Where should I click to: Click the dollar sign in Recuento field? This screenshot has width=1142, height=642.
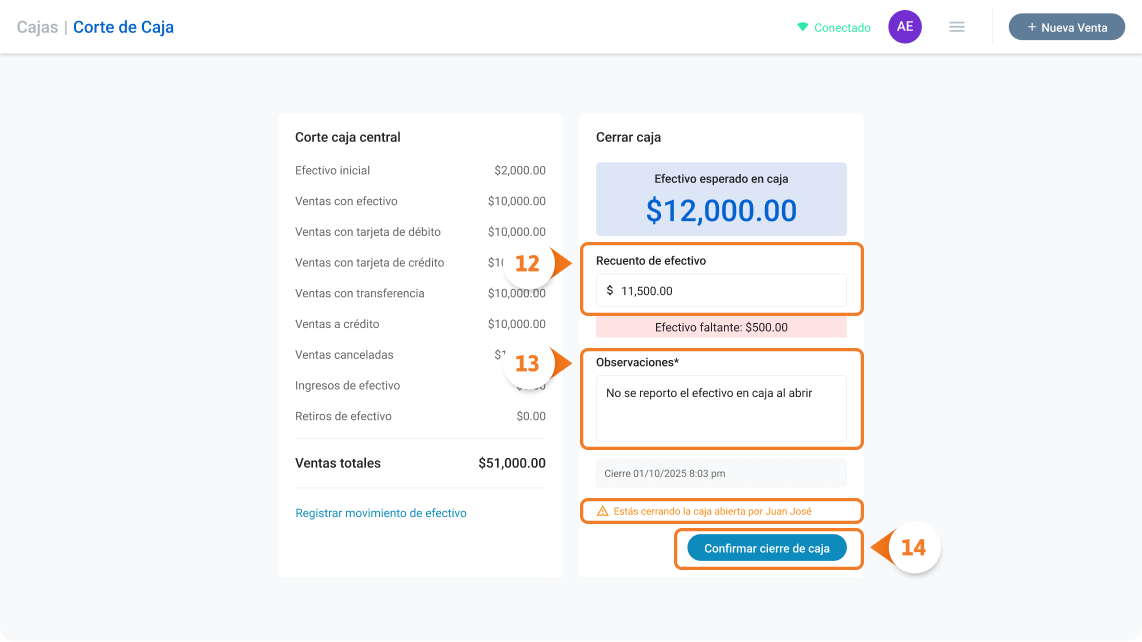(610, 291)
